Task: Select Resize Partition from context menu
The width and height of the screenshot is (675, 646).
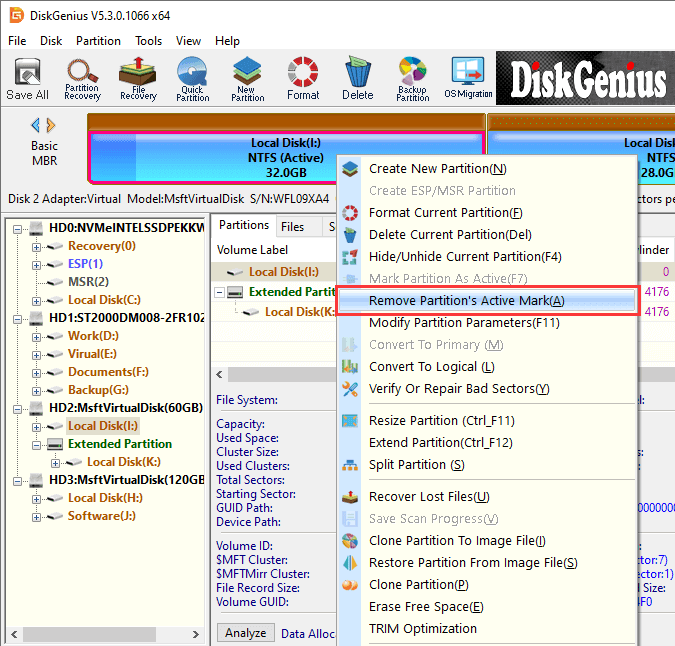Action: [x=440, y=421]
